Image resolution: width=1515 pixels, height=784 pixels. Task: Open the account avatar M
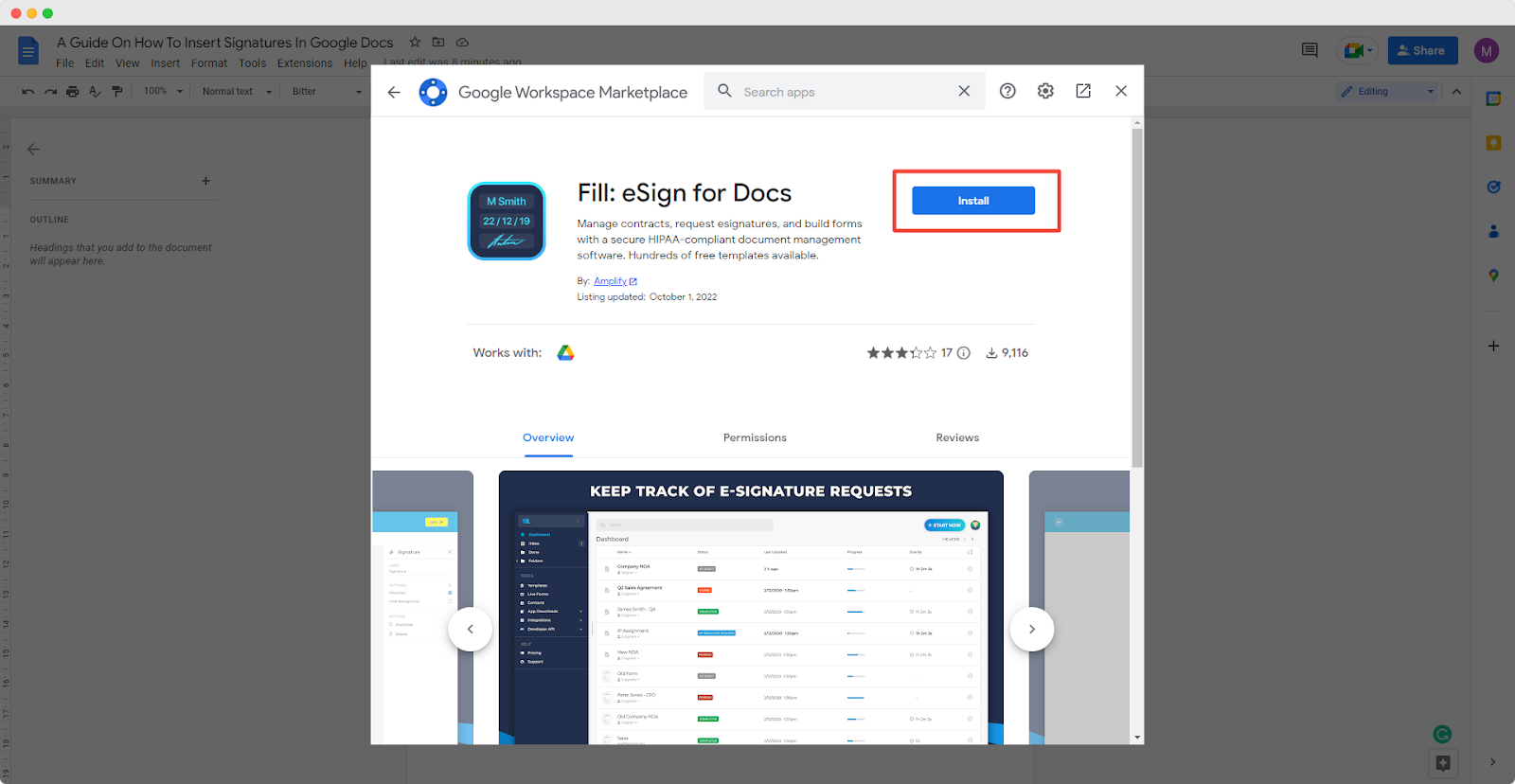pyautogui.click(x=1487, y=50)
